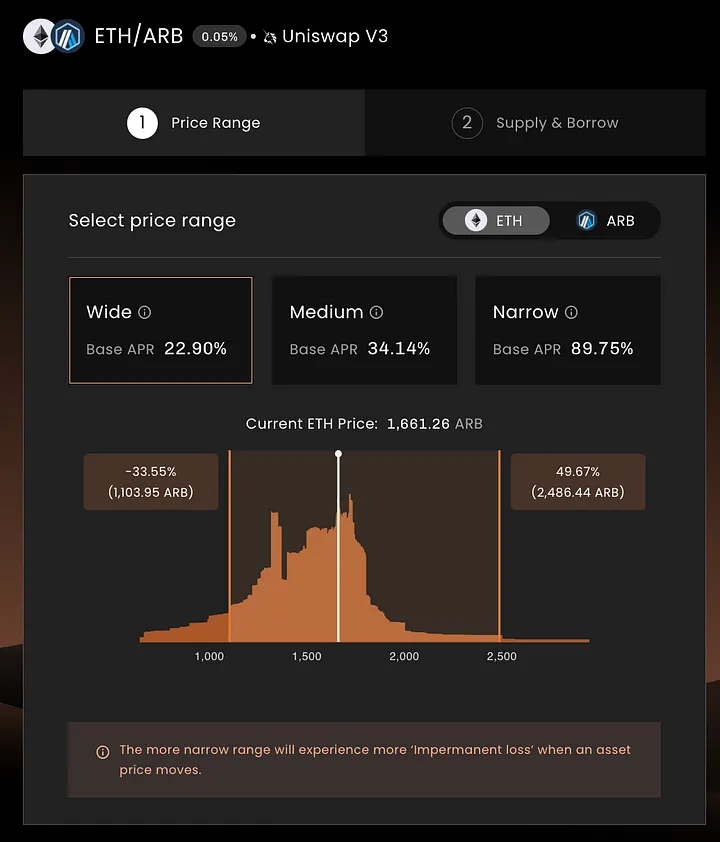Open the Supply & Borrow tab
Screen dimensions: 720x842
pos(535,123)
